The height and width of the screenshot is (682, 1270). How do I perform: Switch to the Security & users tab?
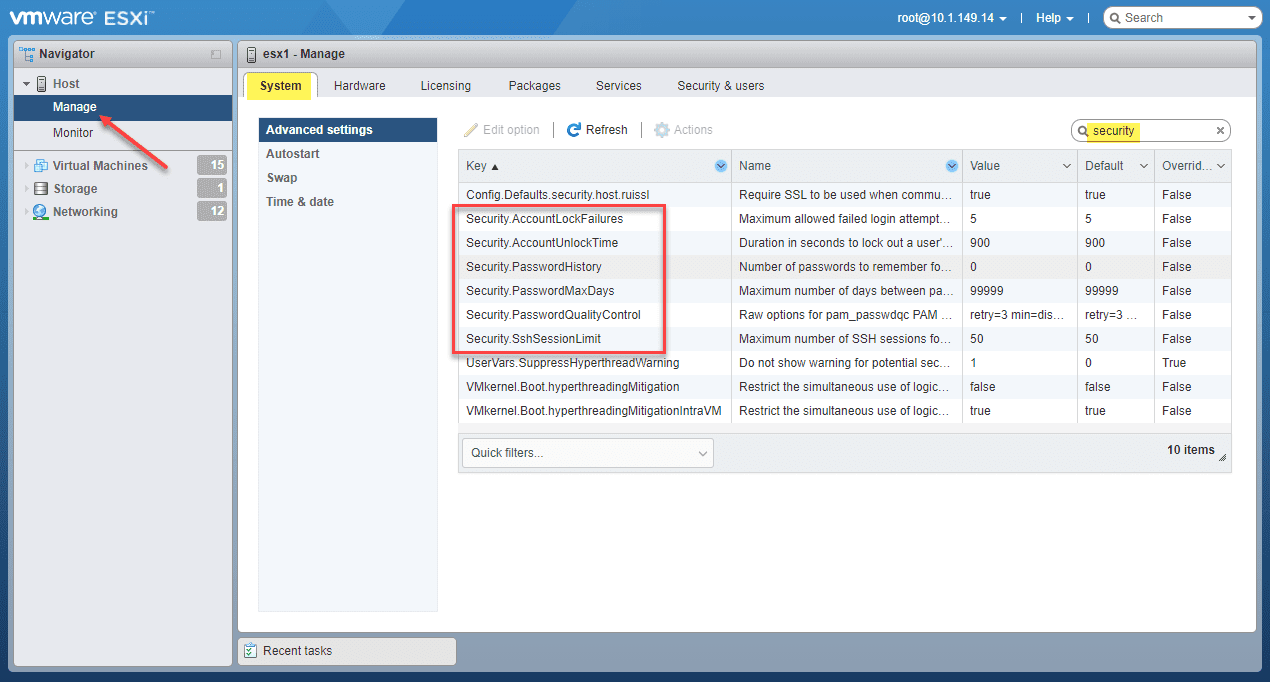click(721, 86)
